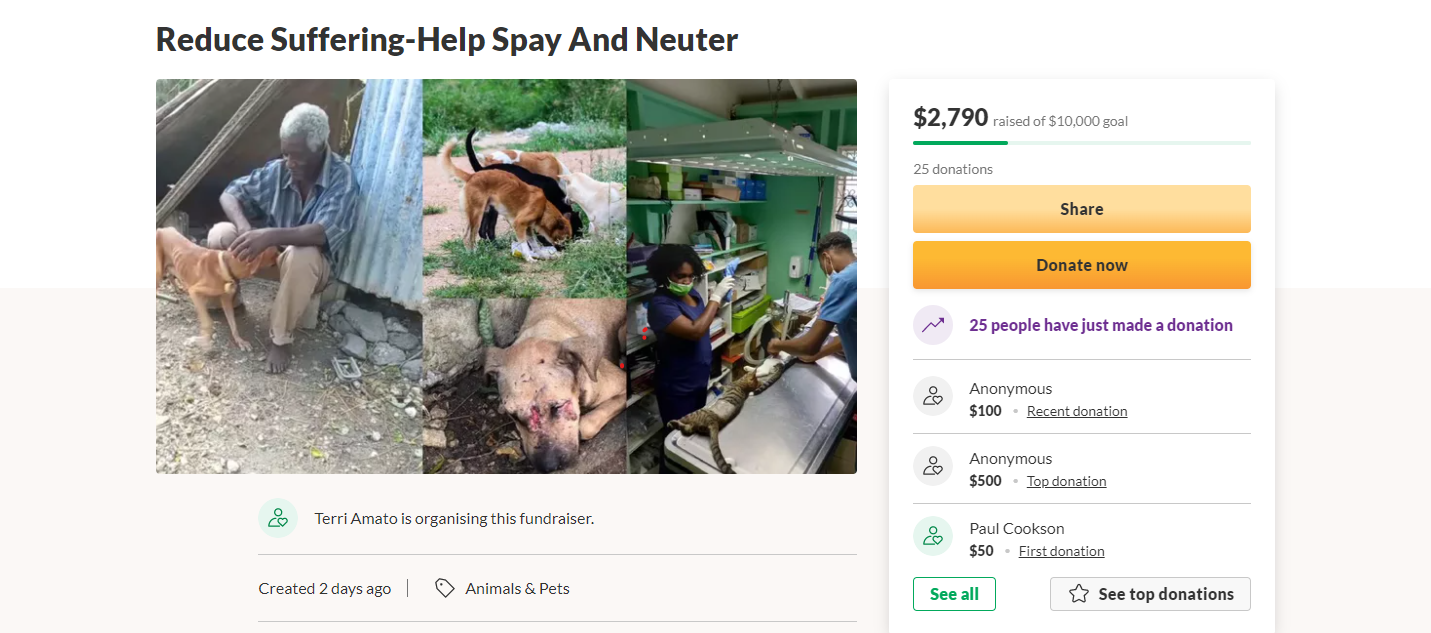Click the tag icon next to Animals & Pets
The image size is (1431, 633).
(445, 588)
